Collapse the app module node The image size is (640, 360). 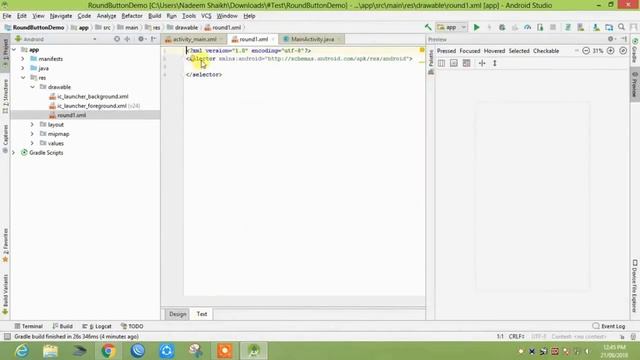(14, 49)
